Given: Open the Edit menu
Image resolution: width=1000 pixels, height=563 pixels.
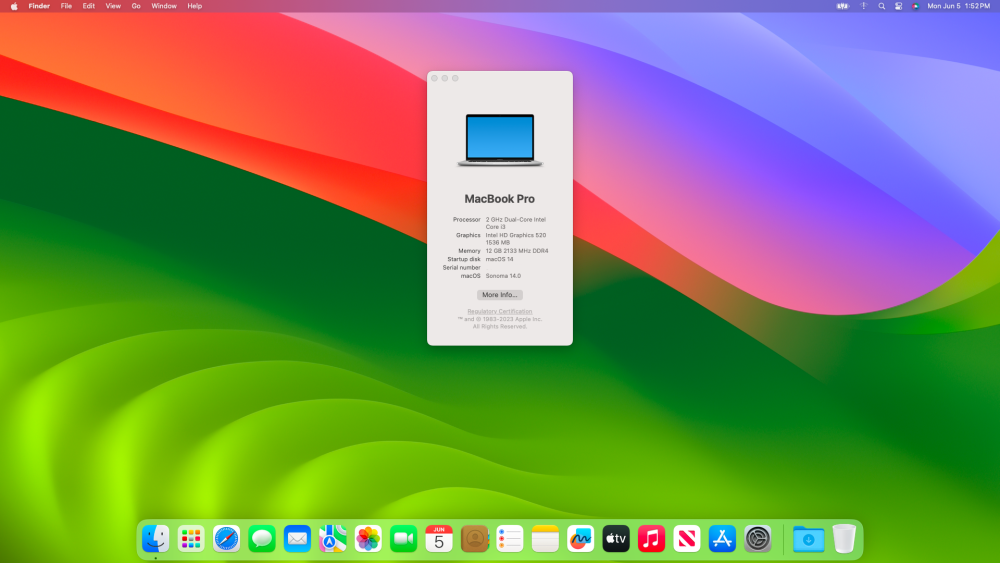Looking at the screenshot, I should (x=89, y=6).
